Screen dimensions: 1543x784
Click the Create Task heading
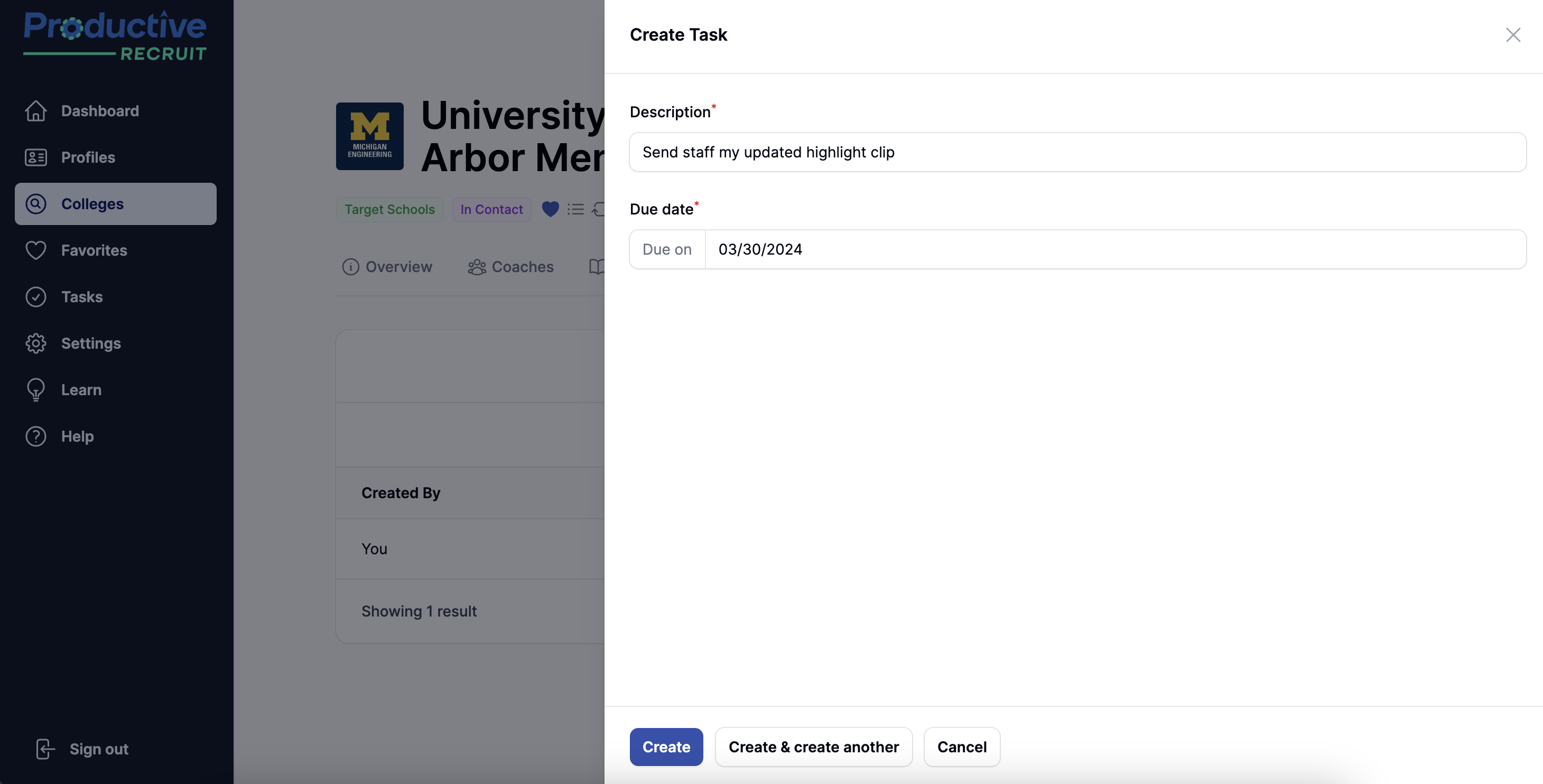pos(678,35)
